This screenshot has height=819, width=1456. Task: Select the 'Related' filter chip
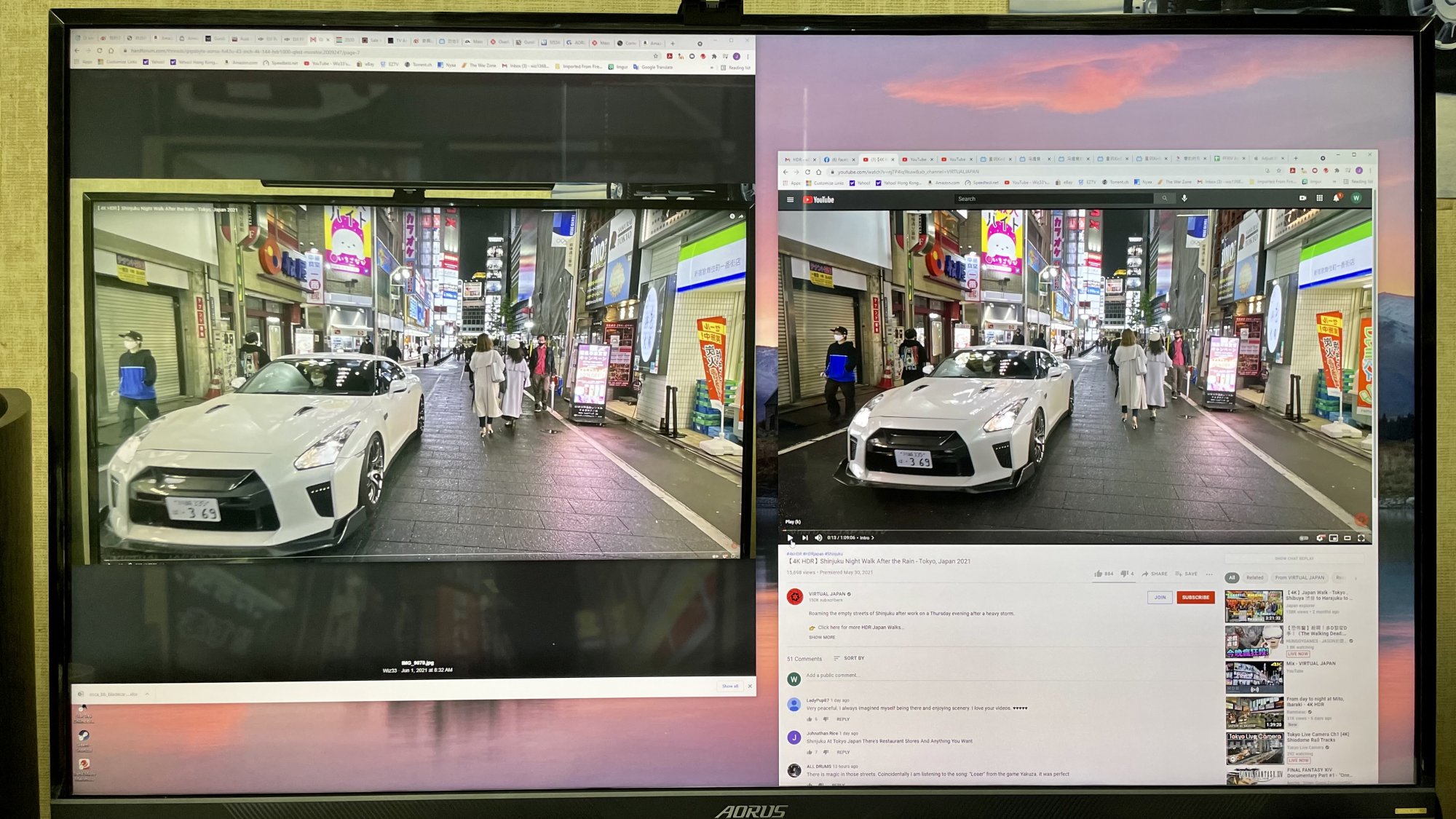click(1255, 577)
